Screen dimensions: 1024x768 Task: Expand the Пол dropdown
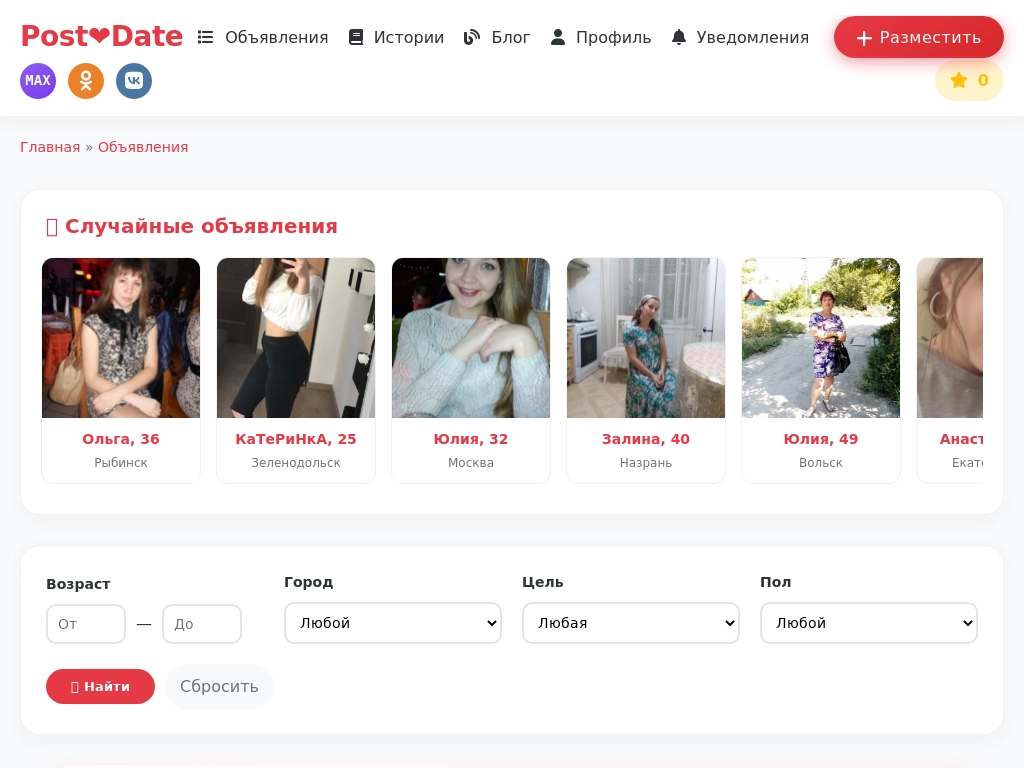pyautogui.click(x=869, y=623)
